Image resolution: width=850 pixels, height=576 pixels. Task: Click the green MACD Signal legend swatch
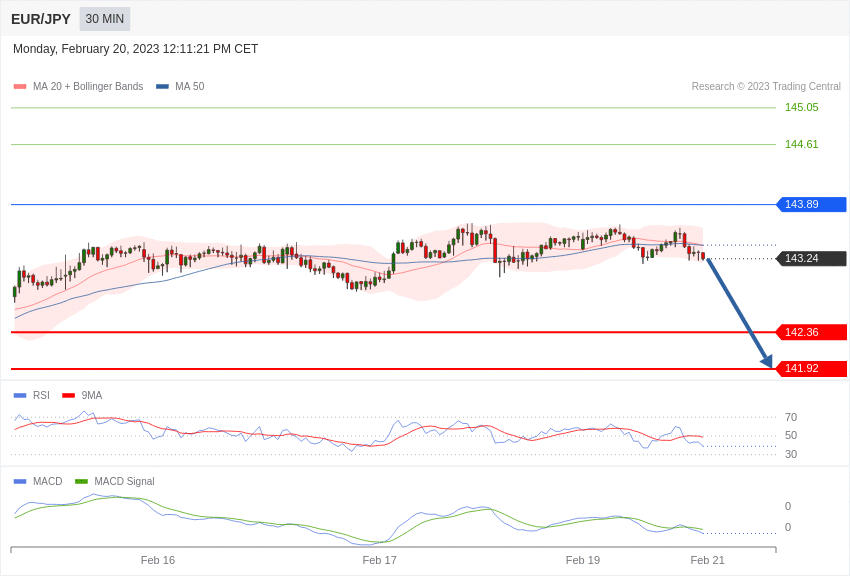(x=81, y=481)
